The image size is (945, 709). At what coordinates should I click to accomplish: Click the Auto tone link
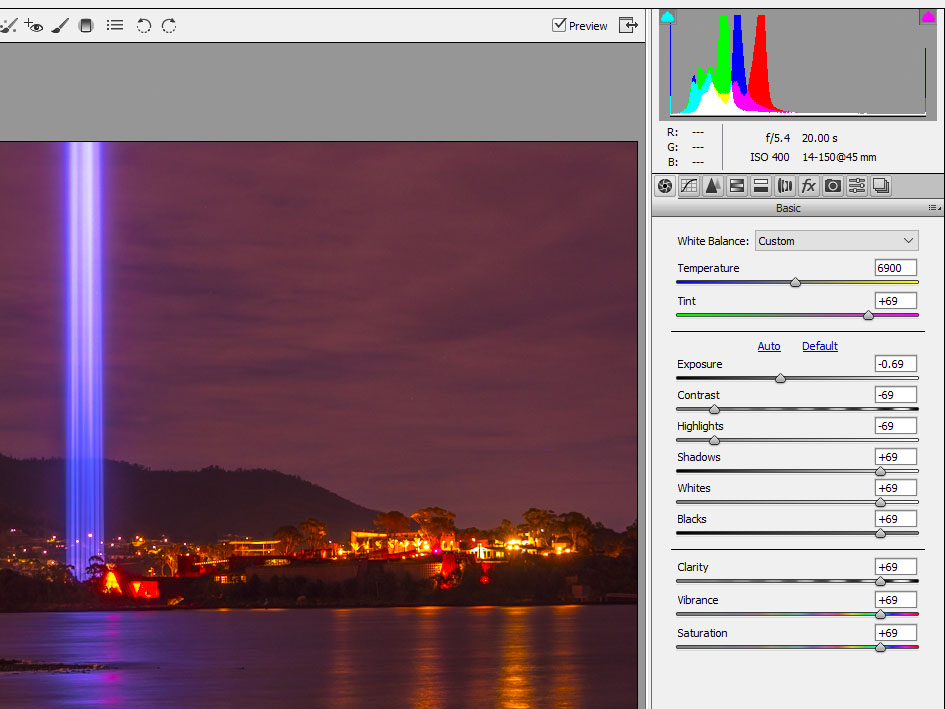(768, 346)
